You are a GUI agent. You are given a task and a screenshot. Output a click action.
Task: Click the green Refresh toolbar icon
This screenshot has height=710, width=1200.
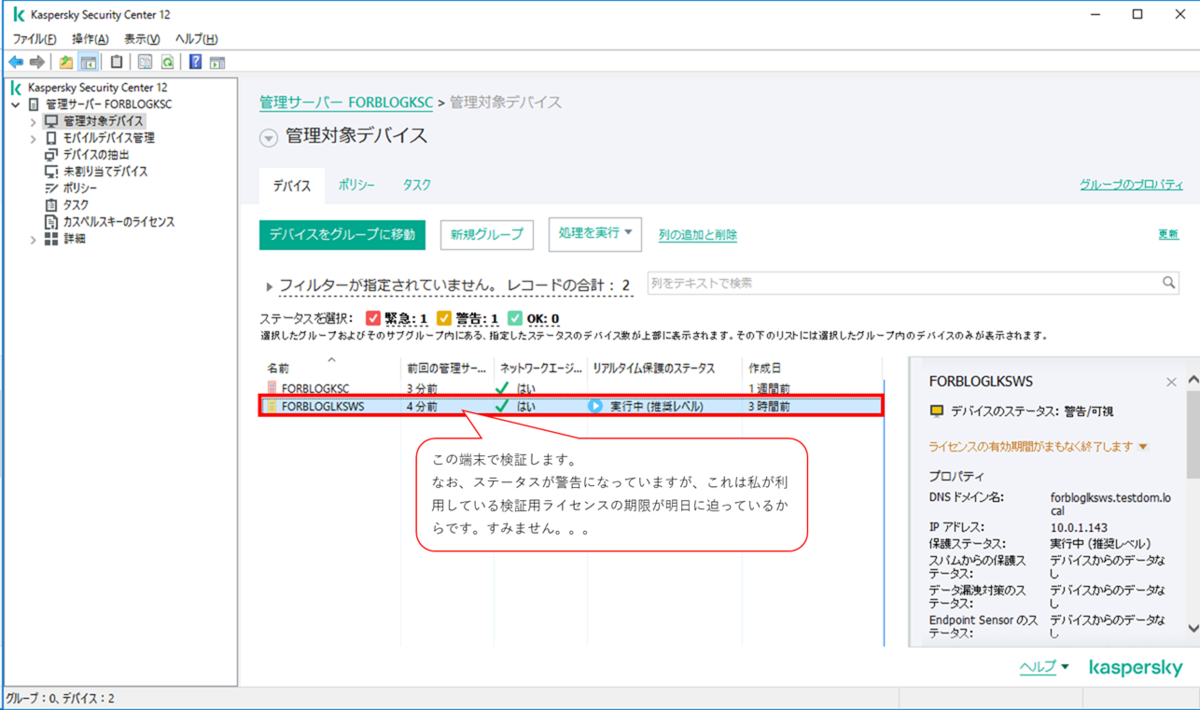(167, 61)
